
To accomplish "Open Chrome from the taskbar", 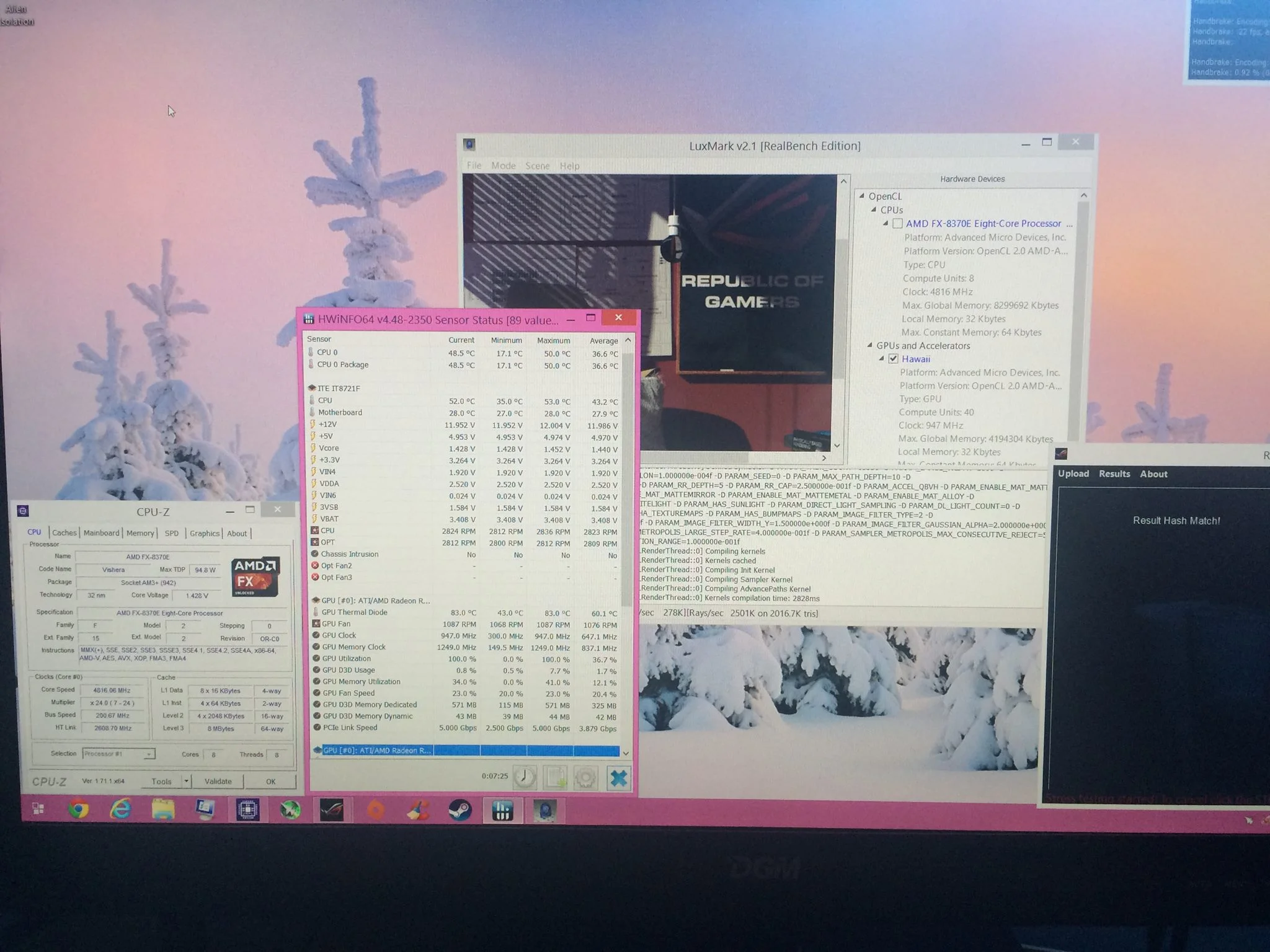I will [x=79, y=809].
